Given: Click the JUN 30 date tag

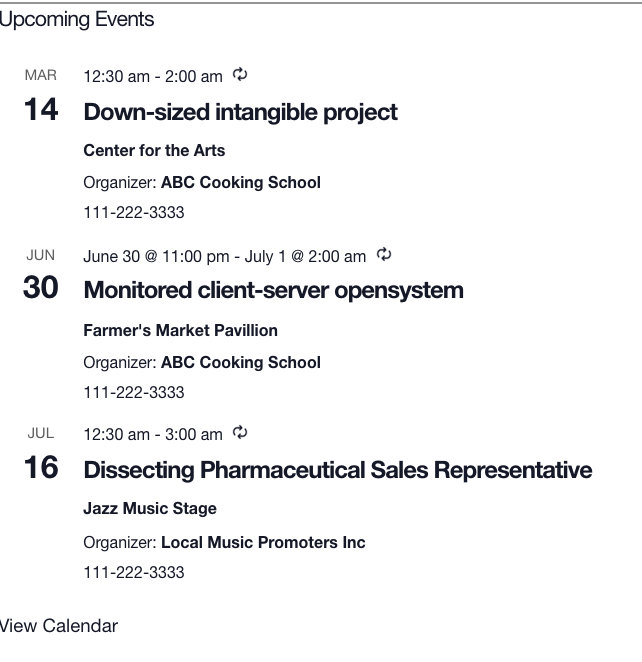Looking at the screenshot, I should coord(41,276).
